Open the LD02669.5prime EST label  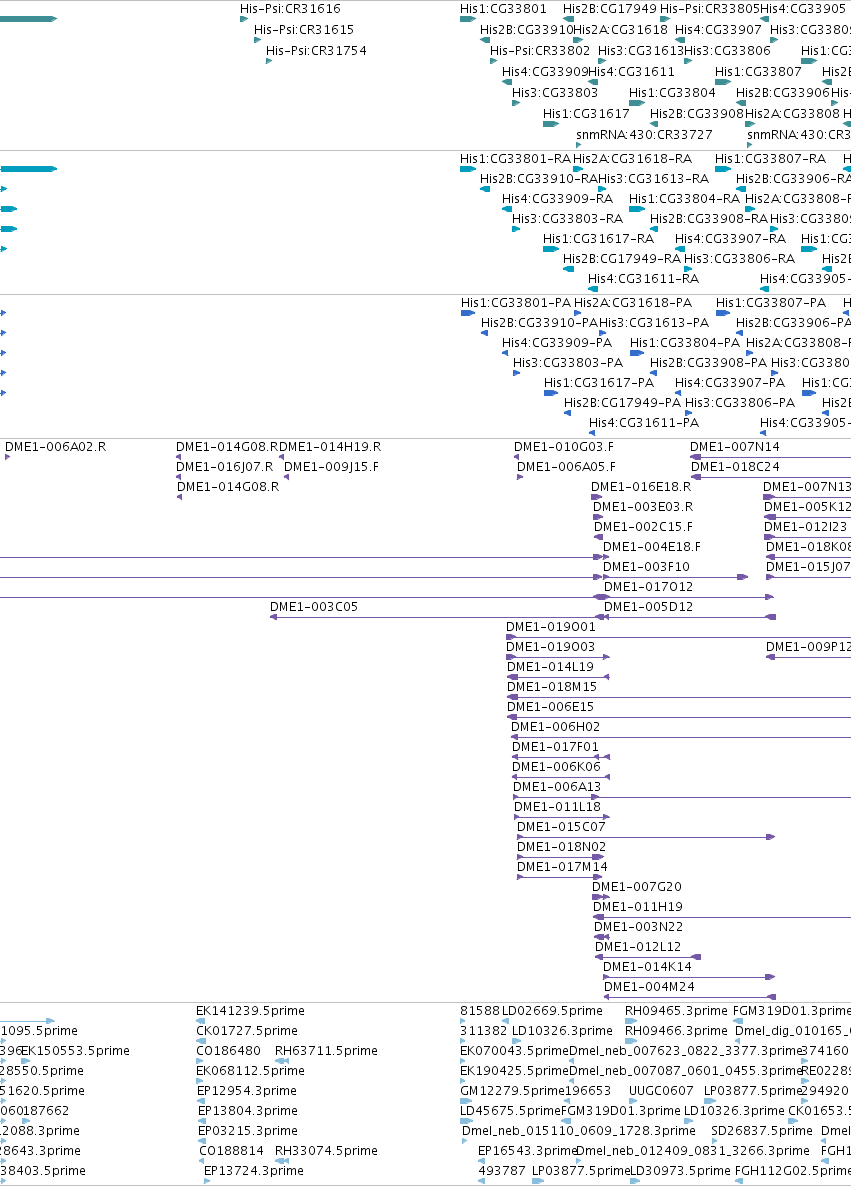pyautogui.click(x=552, y=1011)
